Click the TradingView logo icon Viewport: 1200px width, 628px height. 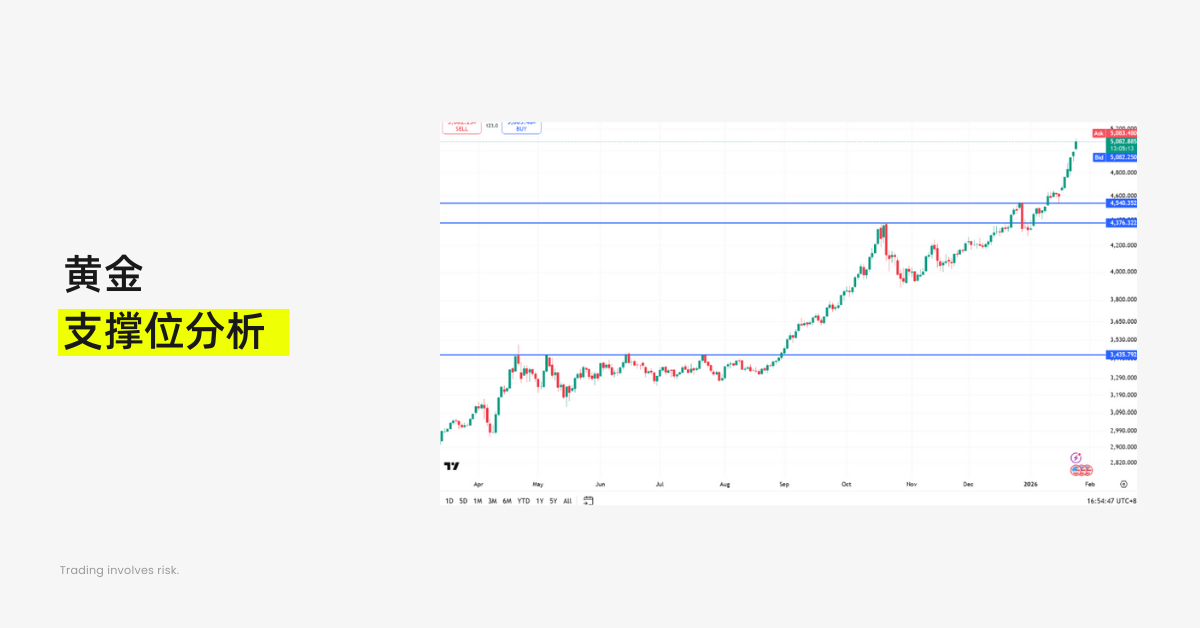[x=451, y=466]
